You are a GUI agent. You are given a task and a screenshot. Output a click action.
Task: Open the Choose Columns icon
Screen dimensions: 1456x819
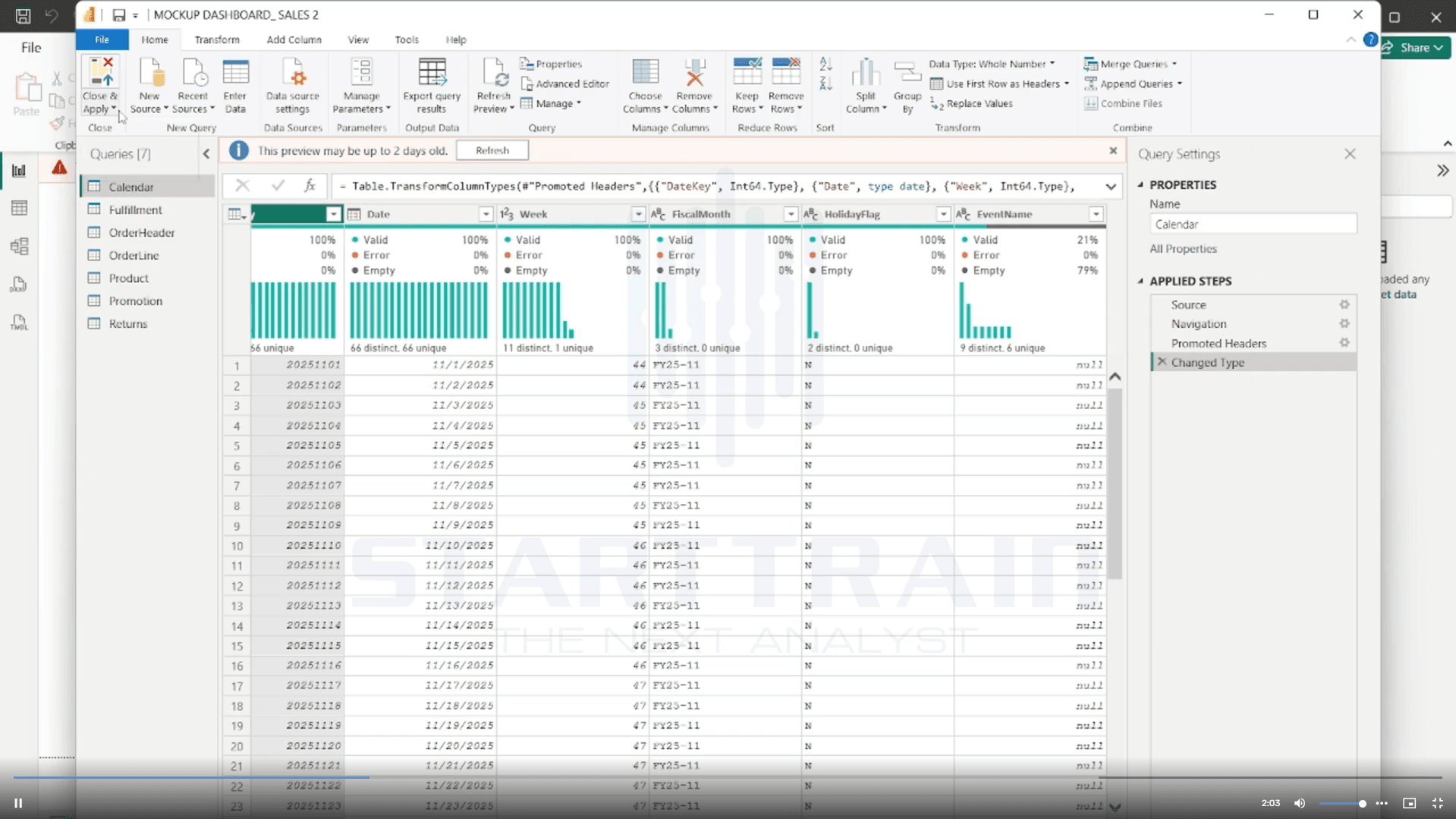point(645,73)
